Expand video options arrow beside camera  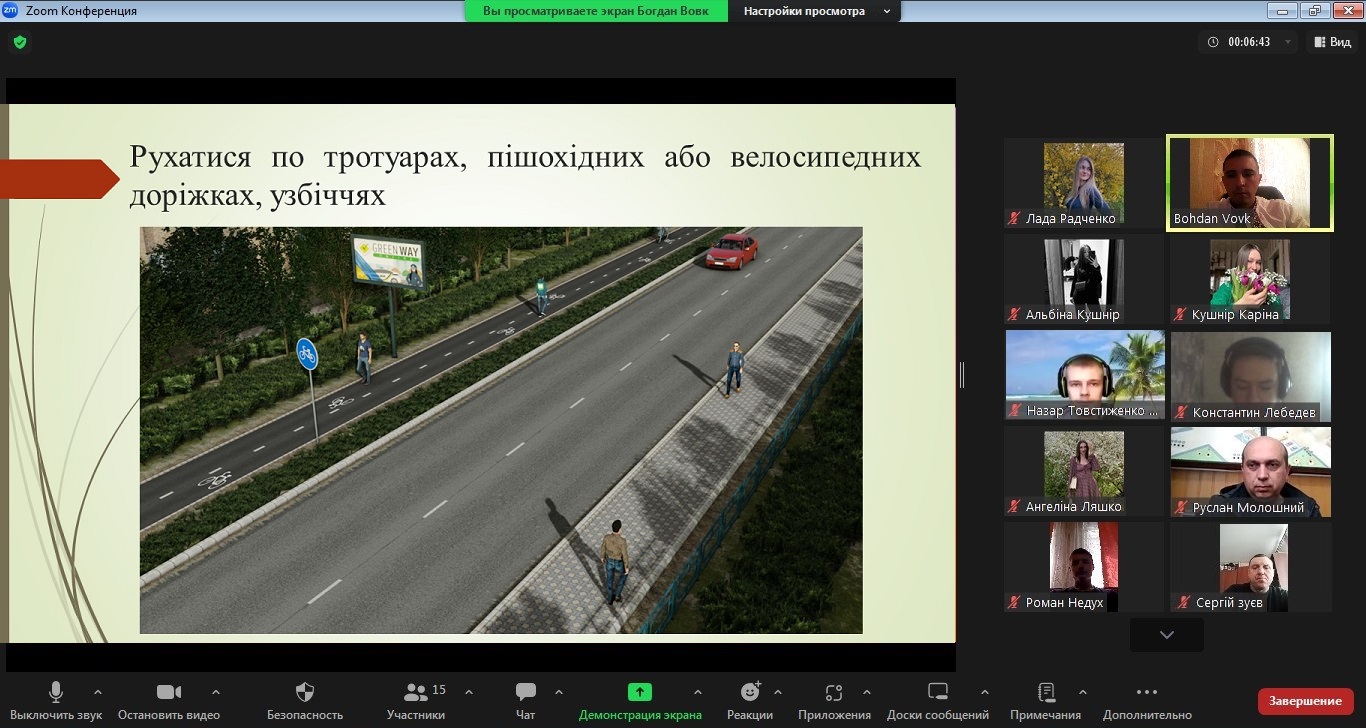216,692
